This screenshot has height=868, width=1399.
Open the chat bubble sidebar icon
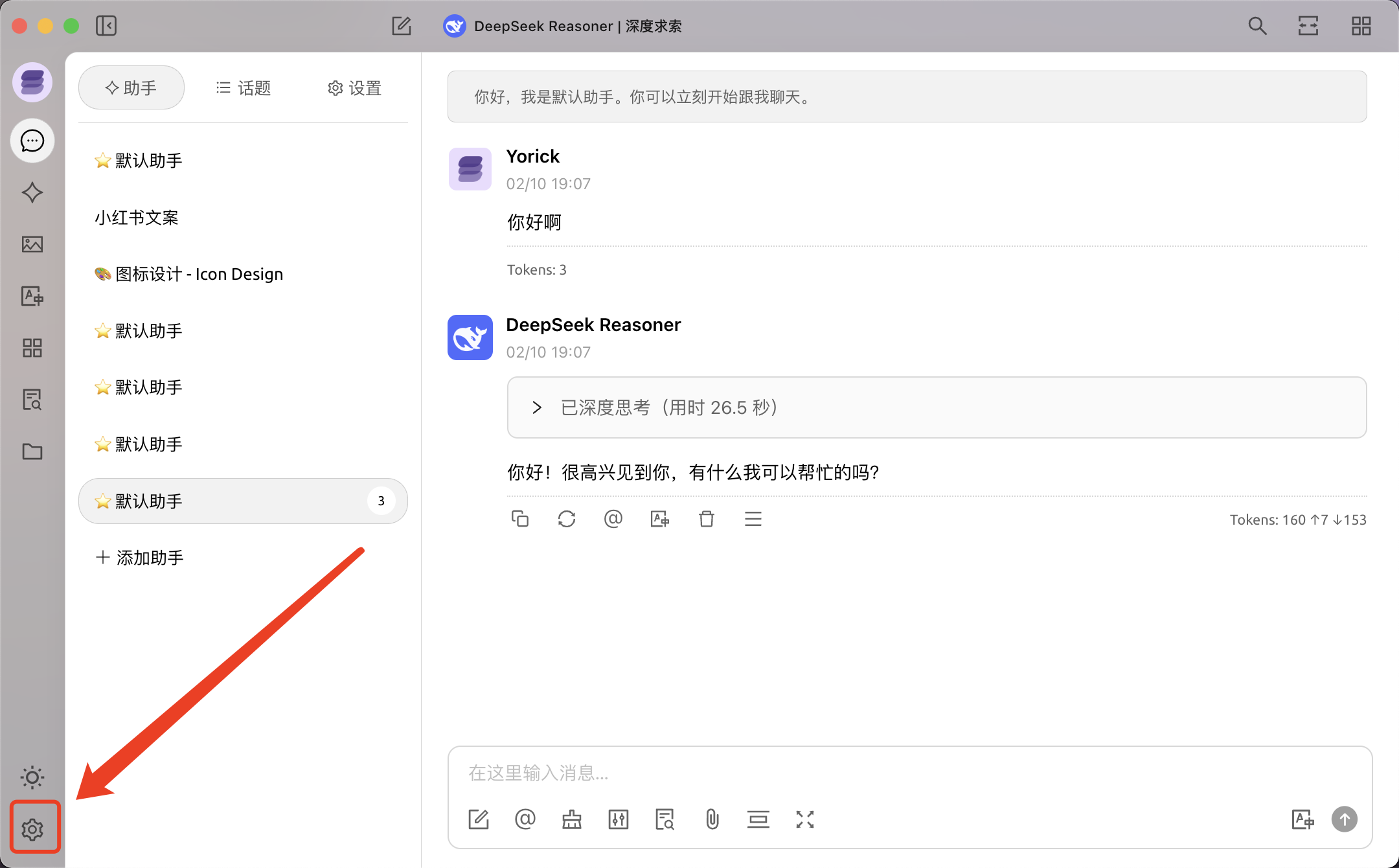tap(32, 141)
